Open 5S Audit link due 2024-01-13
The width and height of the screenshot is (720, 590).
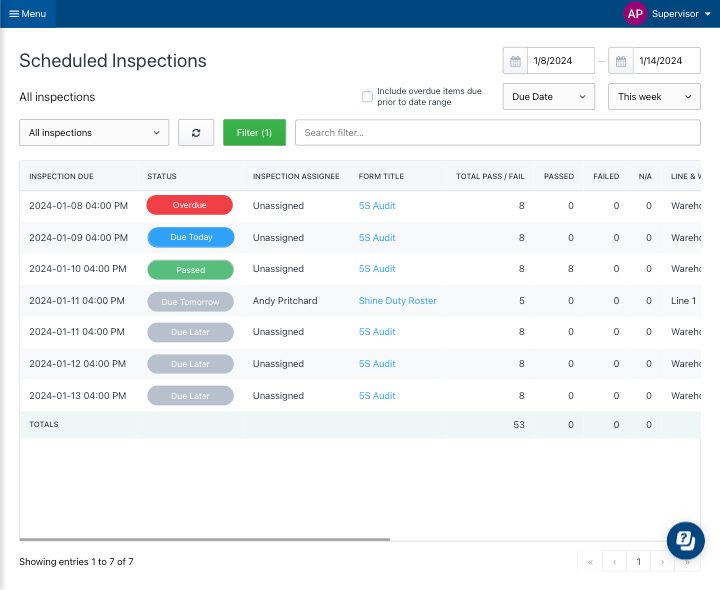(x=377, y=396)
